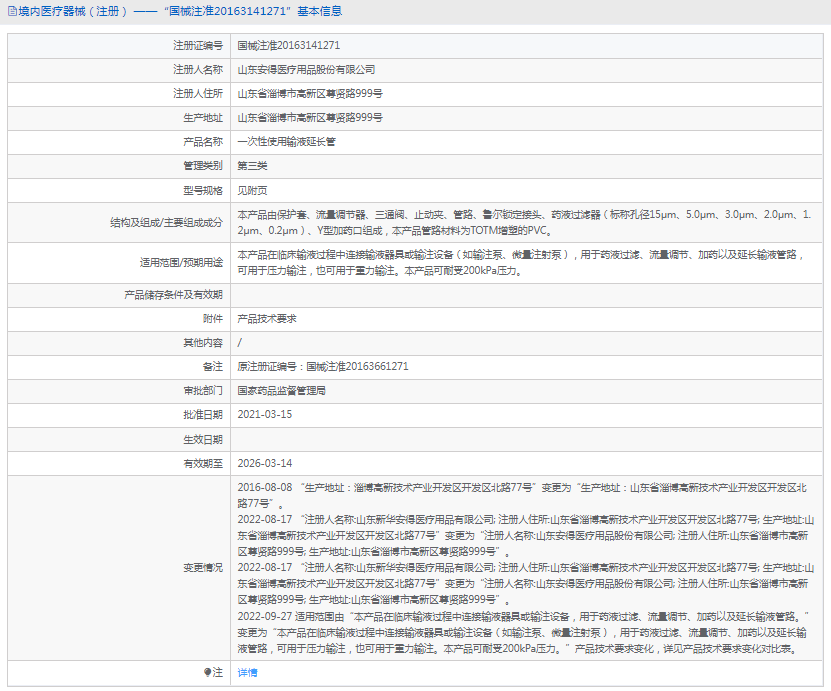Click the 型号规格 row label
831x691 pixels.
click(x=203, y=190)
